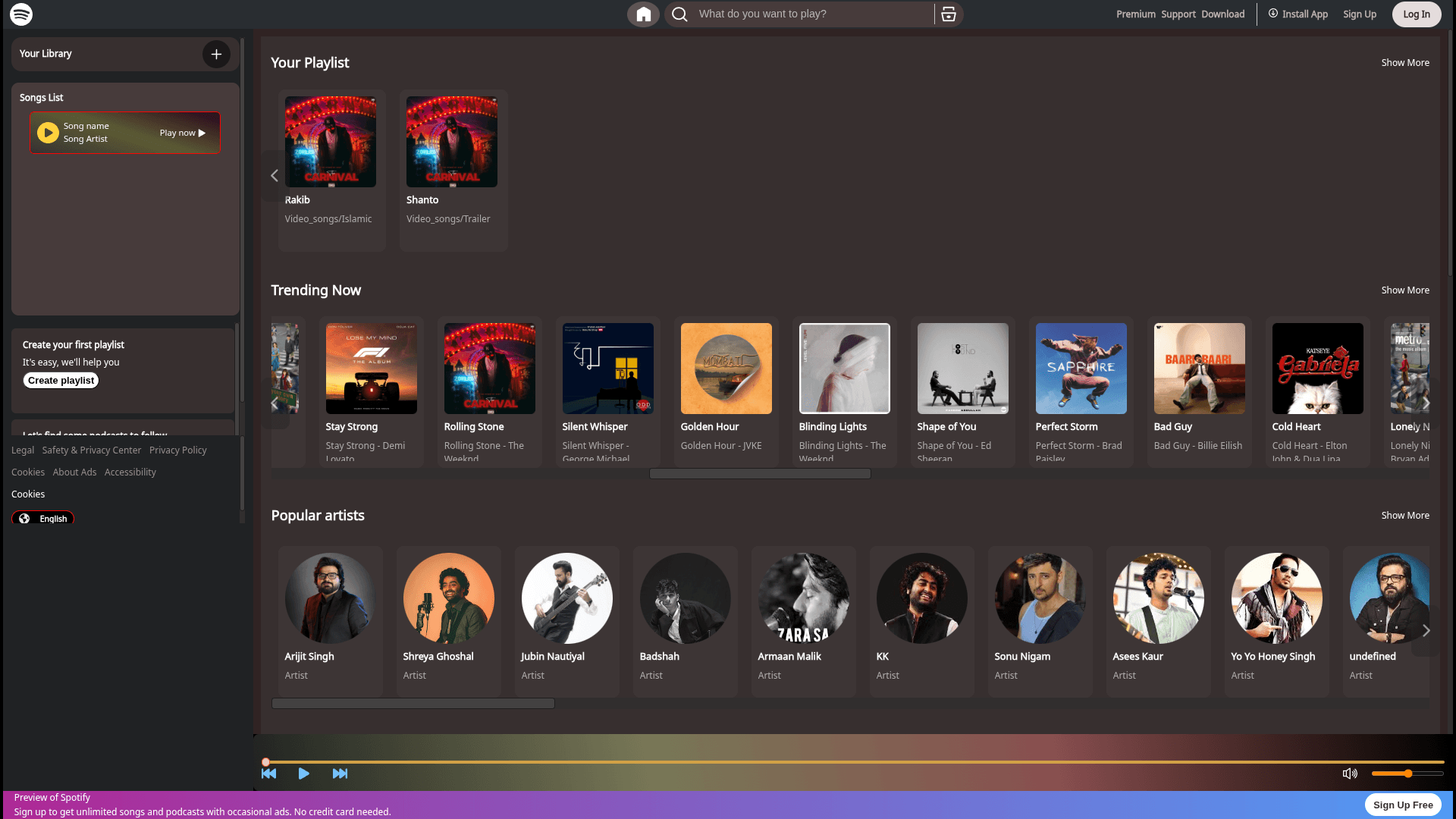Focus the 'What do you want to play?' field
Viewport: 1456px width, 819px height.
point(811,14)
